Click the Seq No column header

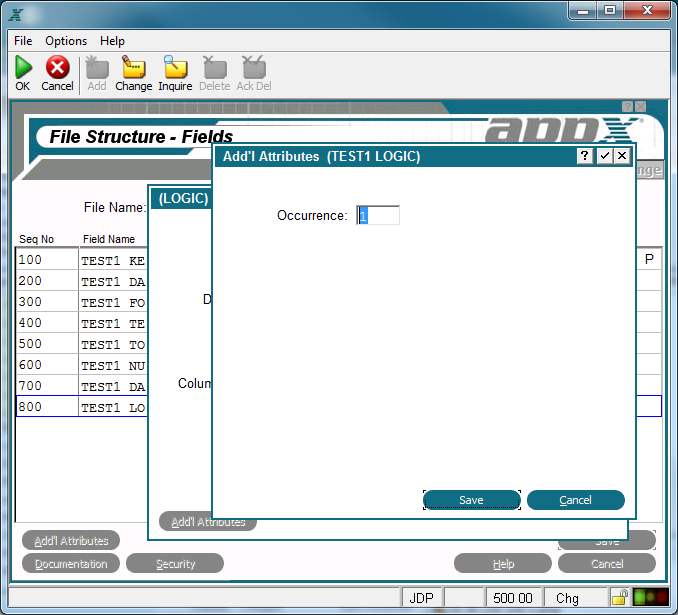36,239
